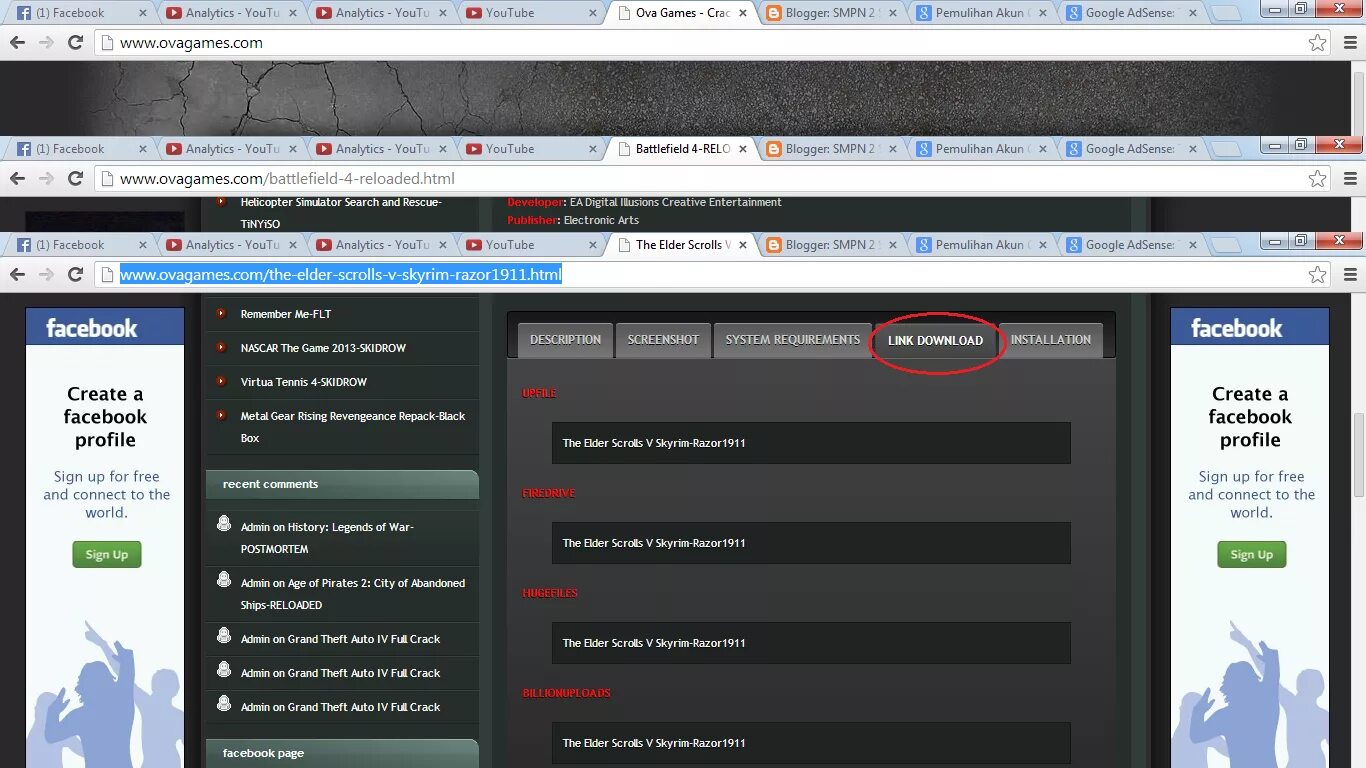1366x768 pixels.
Task: Reload the battlefield-4-reloaded page
Action: (x=75, y=179)
